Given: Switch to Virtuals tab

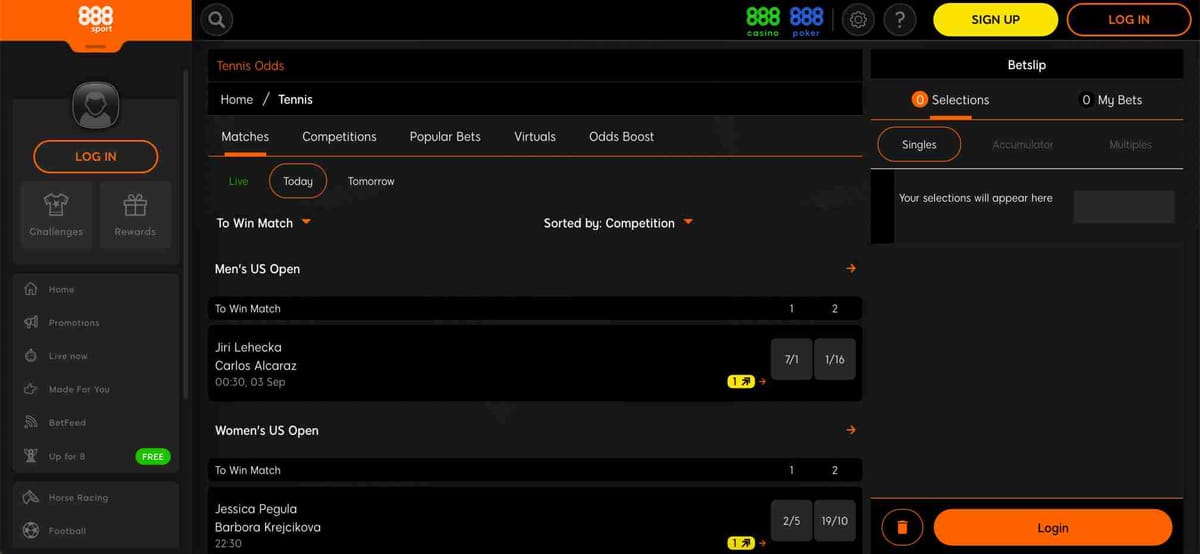Looking at the screenshot, I should (x=535, y=137).
